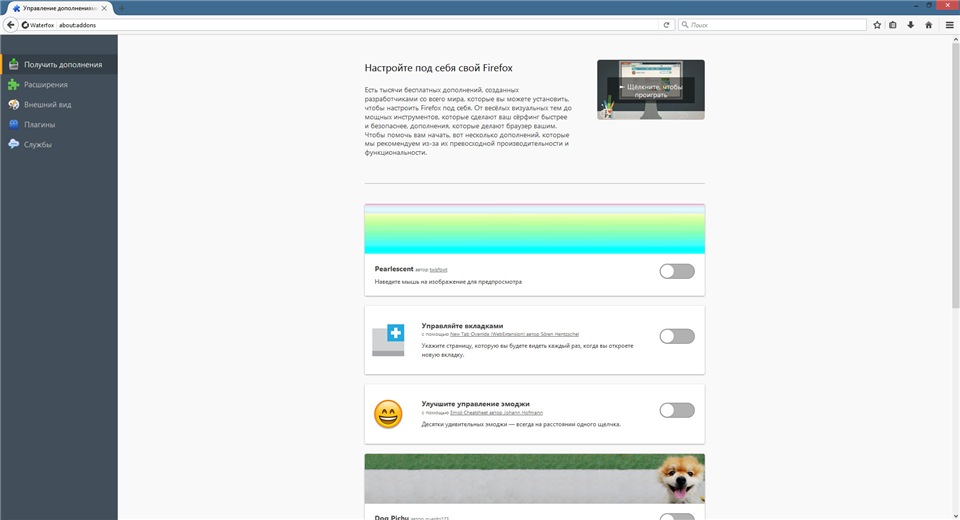The image size is (960, 520).
Task: Click the scrollbar down arrow
Action: 955,515
